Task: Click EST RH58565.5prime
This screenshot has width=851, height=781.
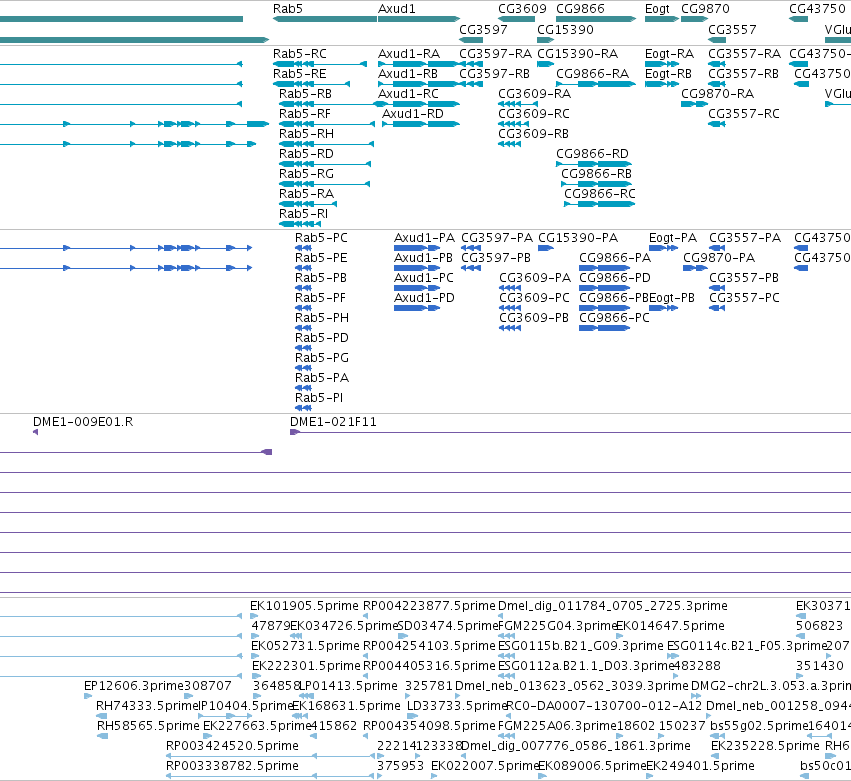Action: pyautogui.click(x=148, y=726)
